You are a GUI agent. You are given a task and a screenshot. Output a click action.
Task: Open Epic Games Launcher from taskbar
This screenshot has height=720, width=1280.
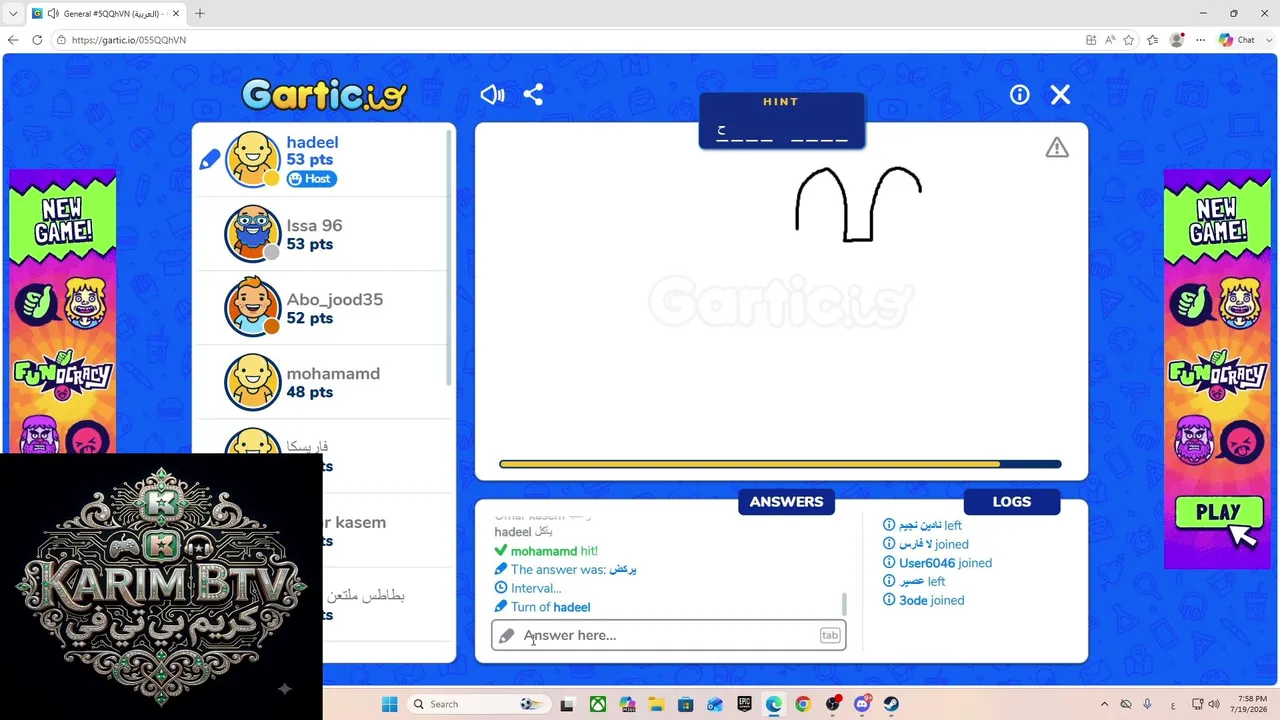coord(744,704)
